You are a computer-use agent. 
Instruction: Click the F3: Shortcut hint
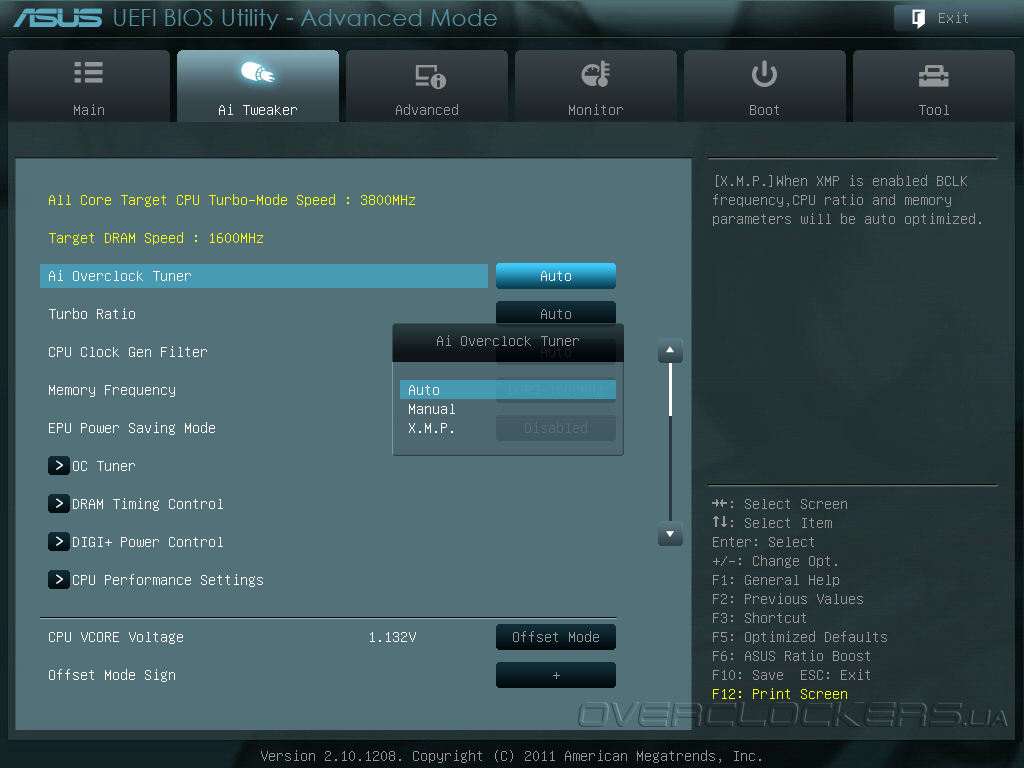point(760,618)
